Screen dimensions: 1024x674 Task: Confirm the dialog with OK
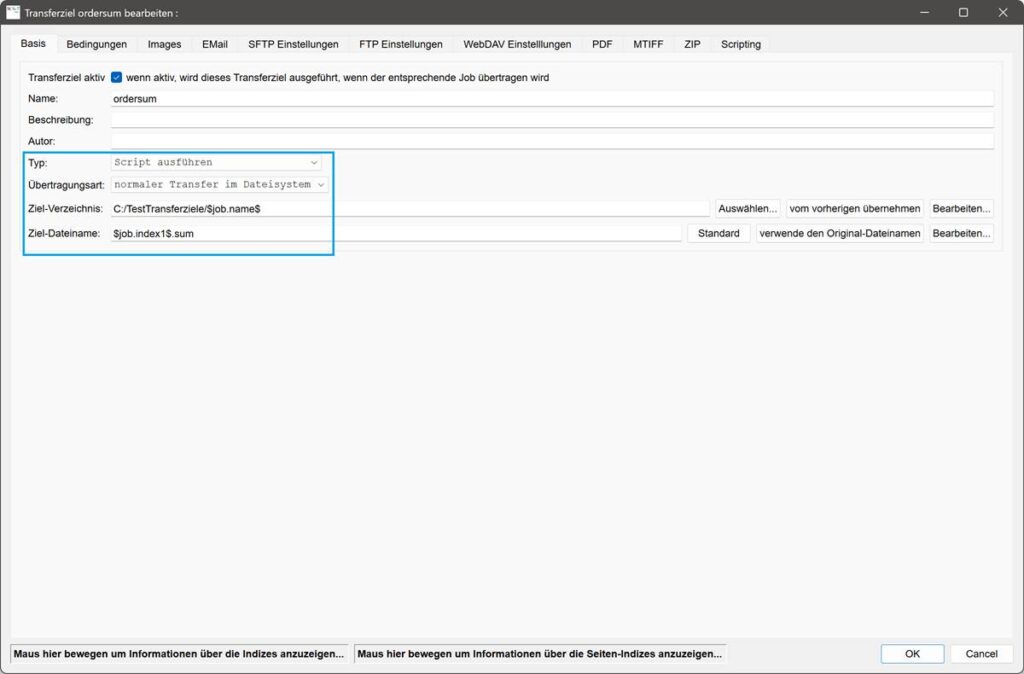tap(911, 653)
